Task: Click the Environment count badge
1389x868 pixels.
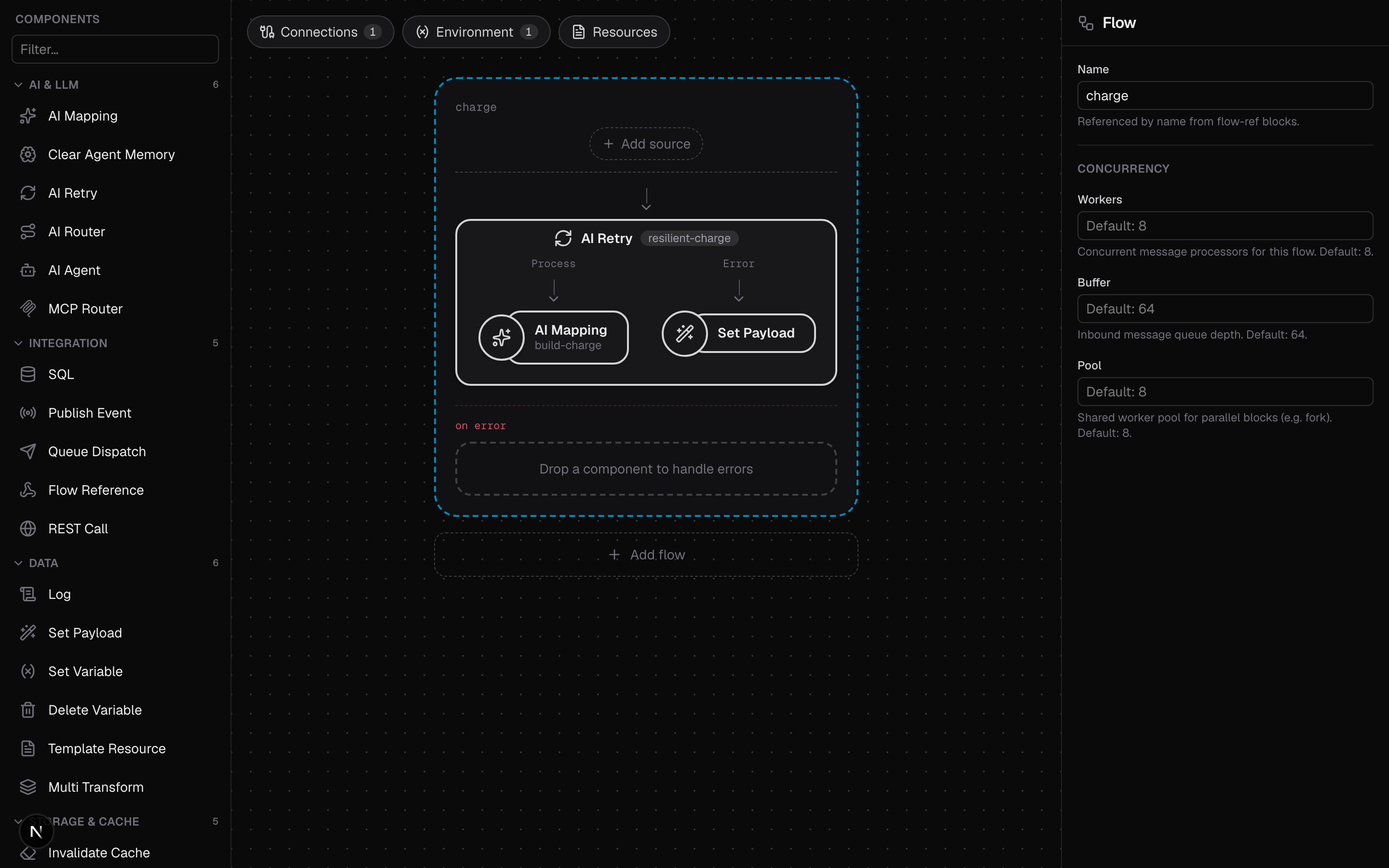Action: [528, 32]
